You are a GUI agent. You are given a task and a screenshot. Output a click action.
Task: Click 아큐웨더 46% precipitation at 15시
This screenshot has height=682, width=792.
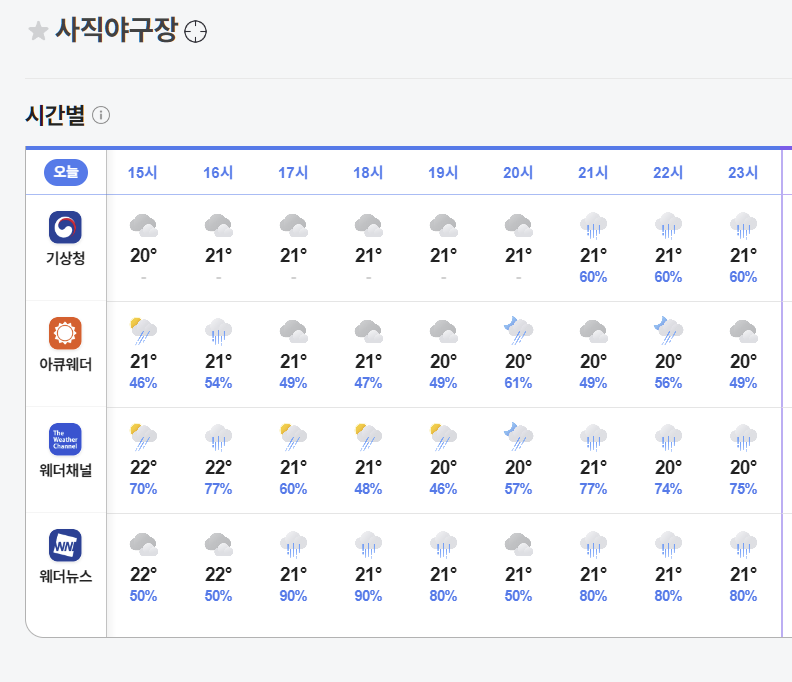coord(143,383)
